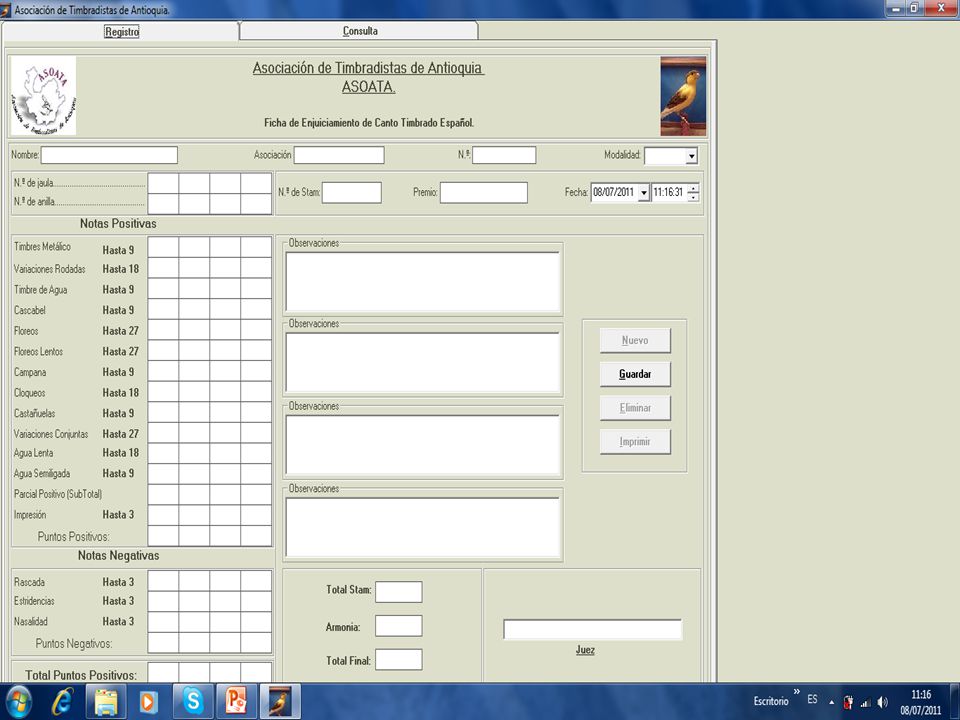
Task: Click the canary bird picture
Action: click(x=683, y=96)
